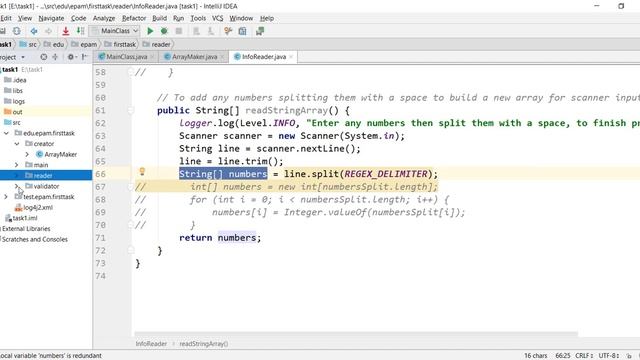This screenshot has width=640, height=360.
Task: Click the CRLF line separator in status bar
Action: coord(584,356)
